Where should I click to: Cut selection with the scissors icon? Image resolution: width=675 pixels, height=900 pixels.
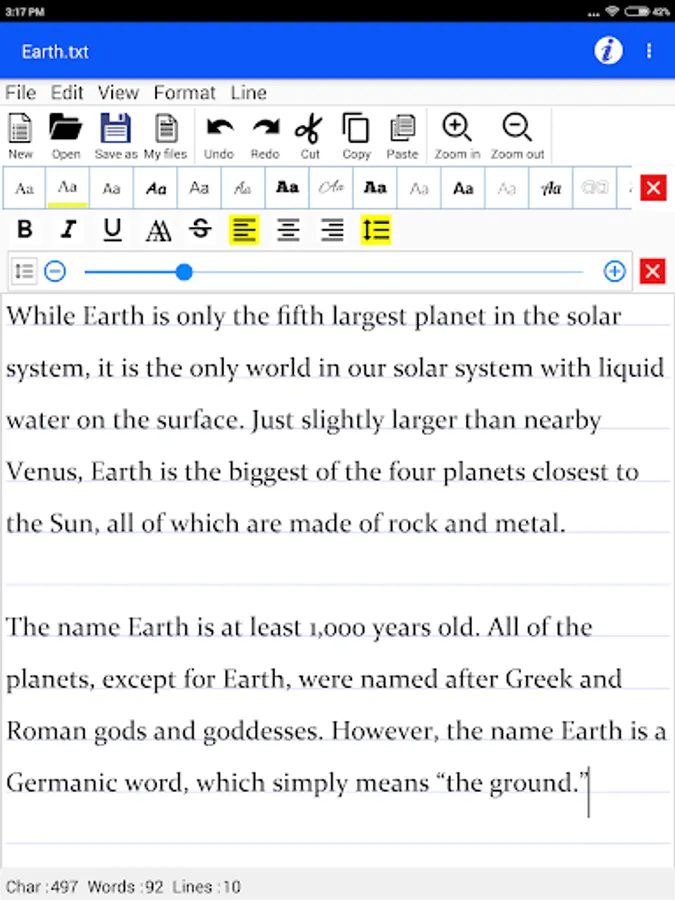[x=309, y=136]
